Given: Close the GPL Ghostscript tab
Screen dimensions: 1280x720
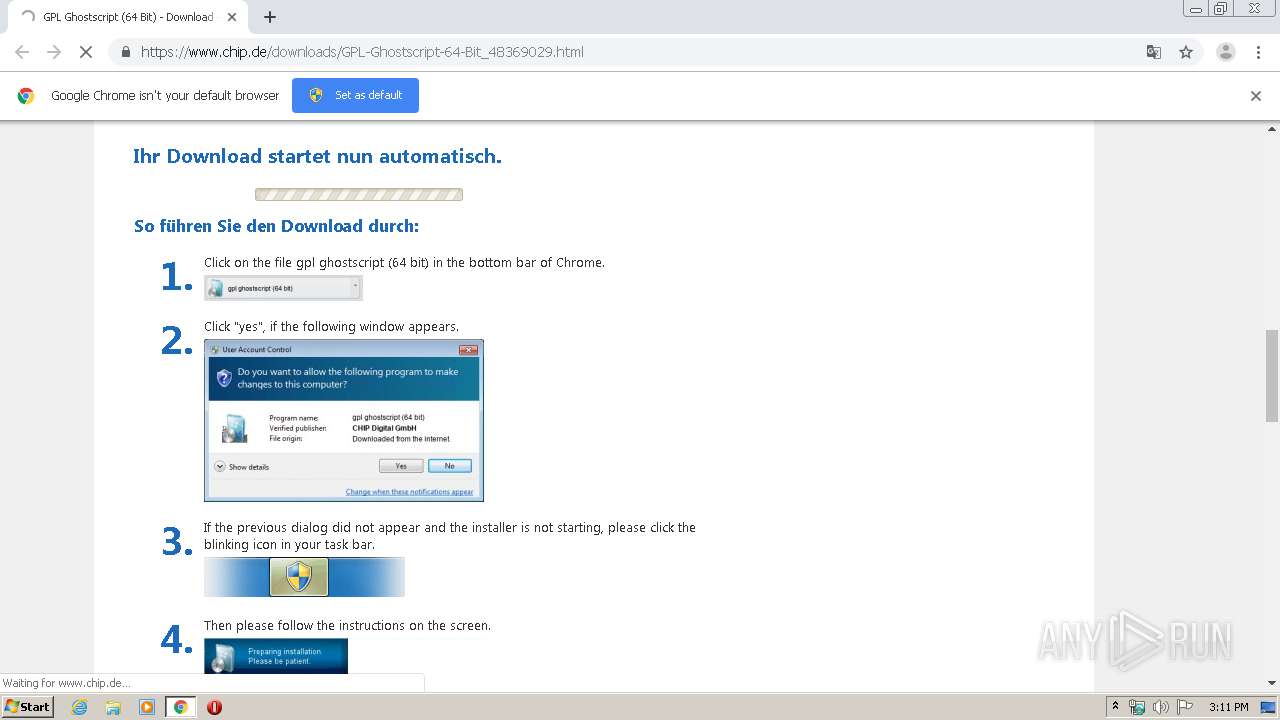Looking at the screenshot, I should (x=232, y=17).
